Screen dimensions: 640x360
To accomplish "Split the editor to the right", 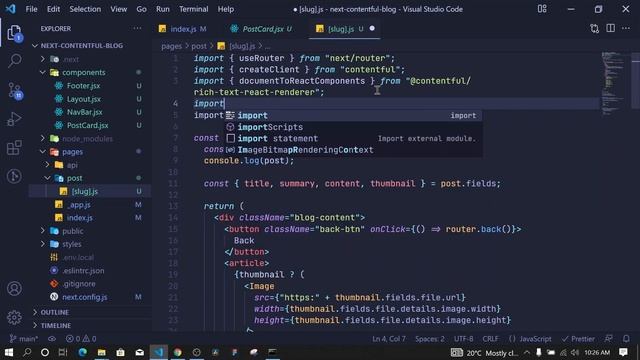I will [x=610, y=28].
